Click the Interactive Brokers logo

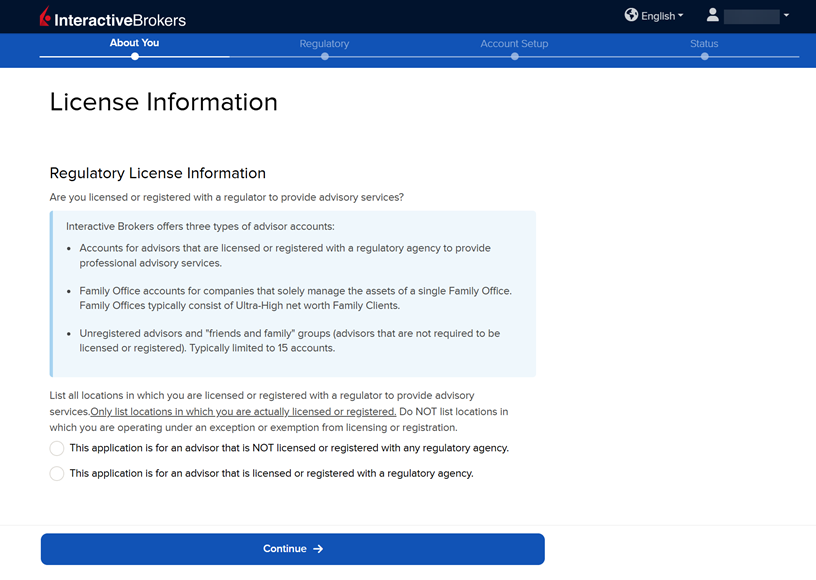coord(112,18)
